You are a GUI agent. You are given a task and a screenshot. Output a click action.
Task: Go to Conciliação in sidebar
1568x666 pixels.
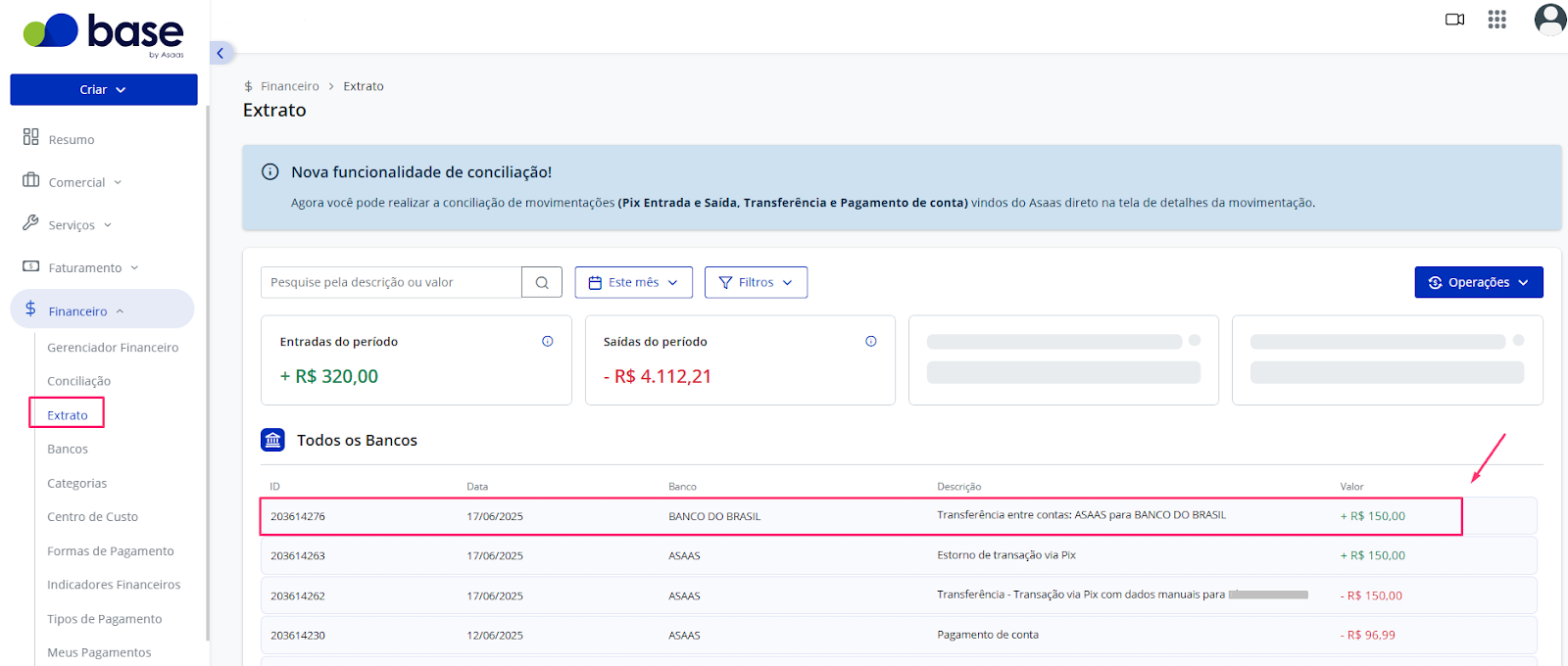pos(78,381)
